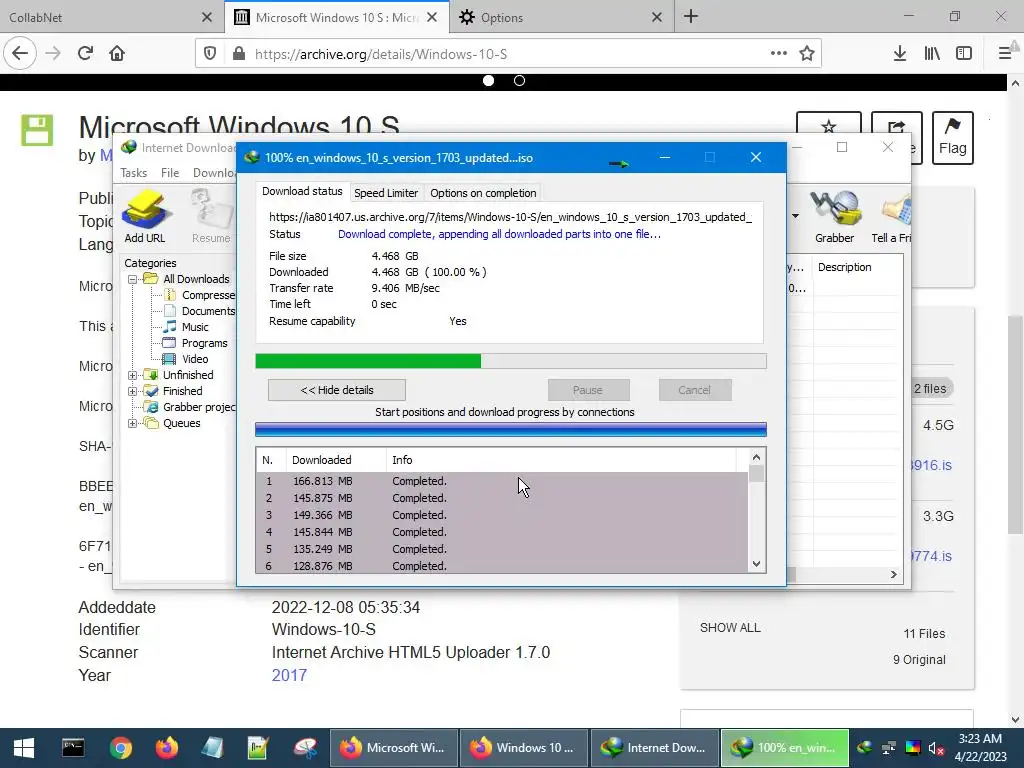Viewport: 1024px width, 768px height.
Task: Close the Options browser tab
Action: coord(657,18)
